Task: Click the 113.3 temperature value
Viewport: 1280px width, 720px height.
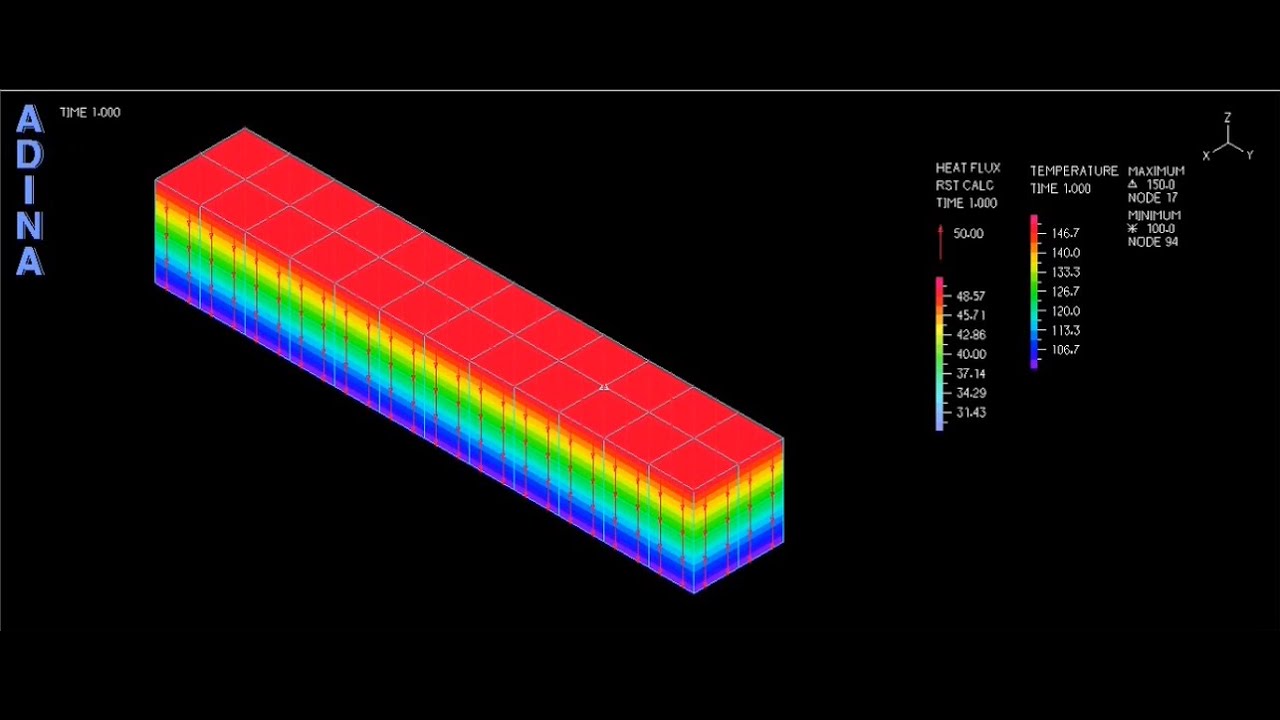Action: coord(1065,330)
